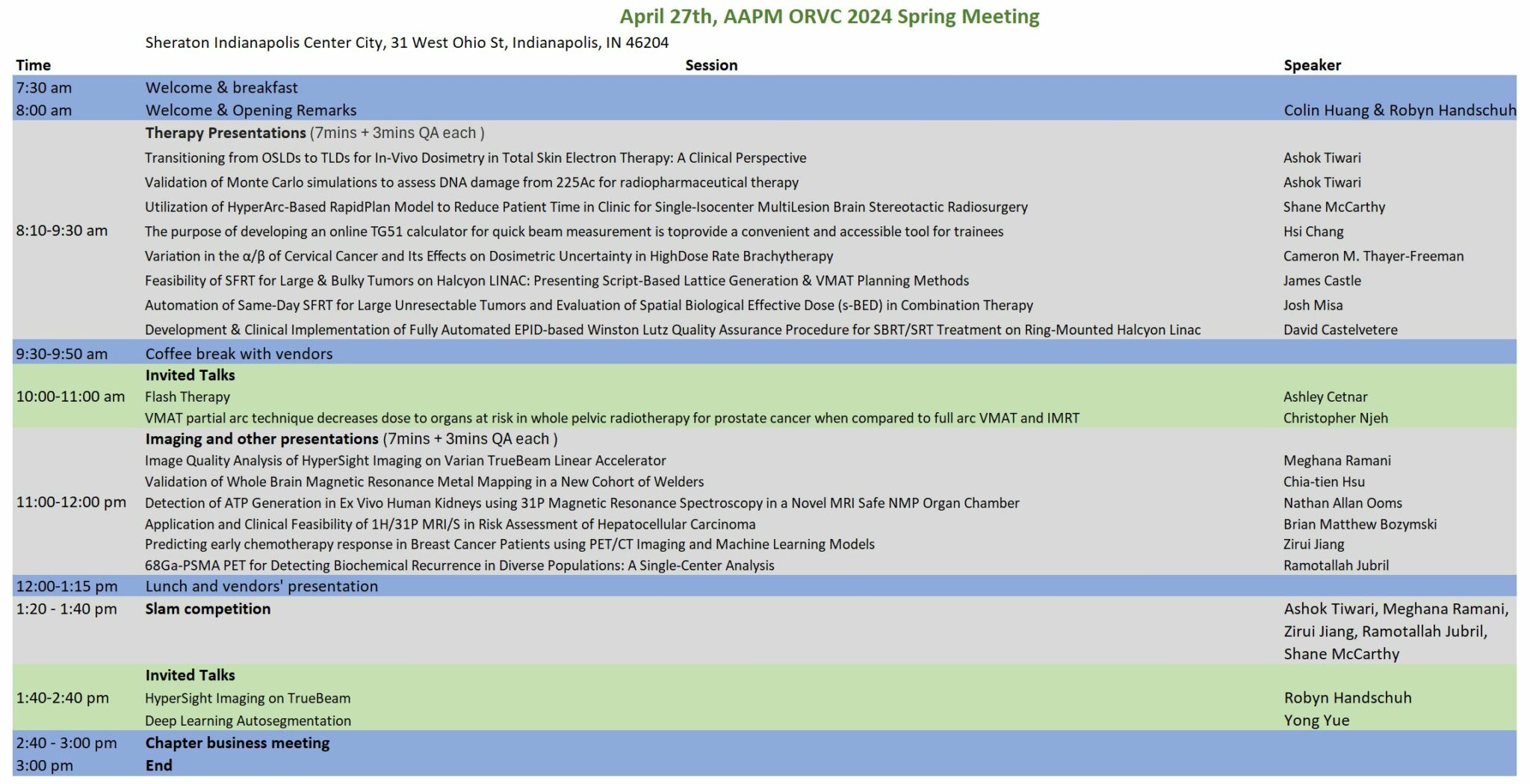The width and height of the screenshot is (1530, 784).
Task: Click speaker name 'Hsi Chang'
Action: coord(1313,231)
